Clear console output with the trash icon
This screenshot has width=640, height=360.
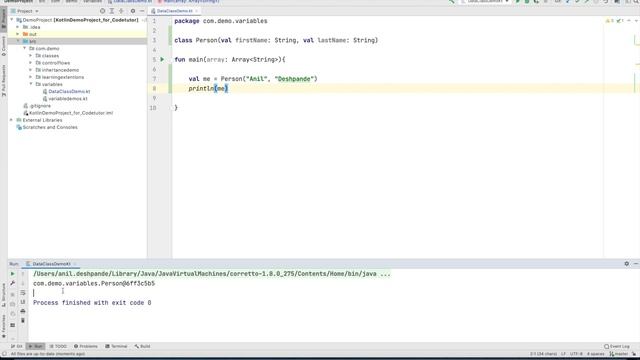(23, 321)
